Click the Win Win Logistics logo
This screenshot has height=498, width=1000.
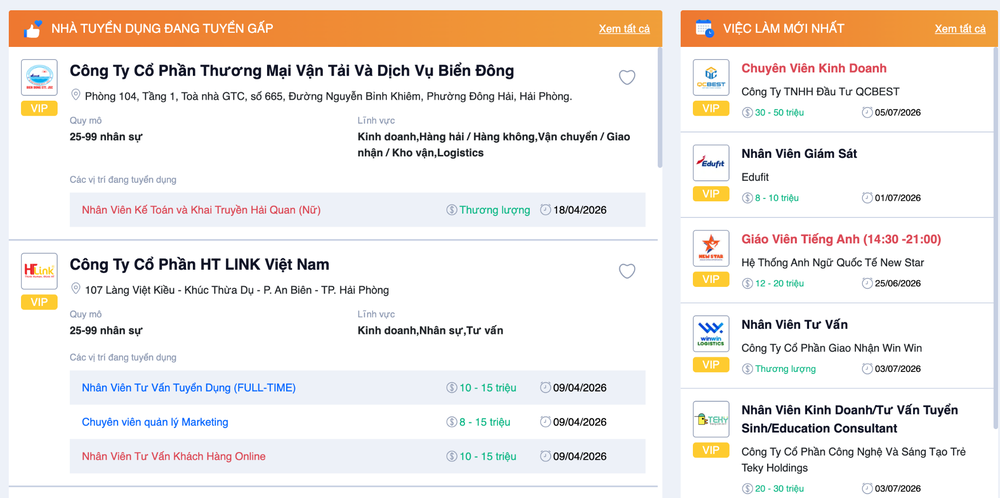711,334
